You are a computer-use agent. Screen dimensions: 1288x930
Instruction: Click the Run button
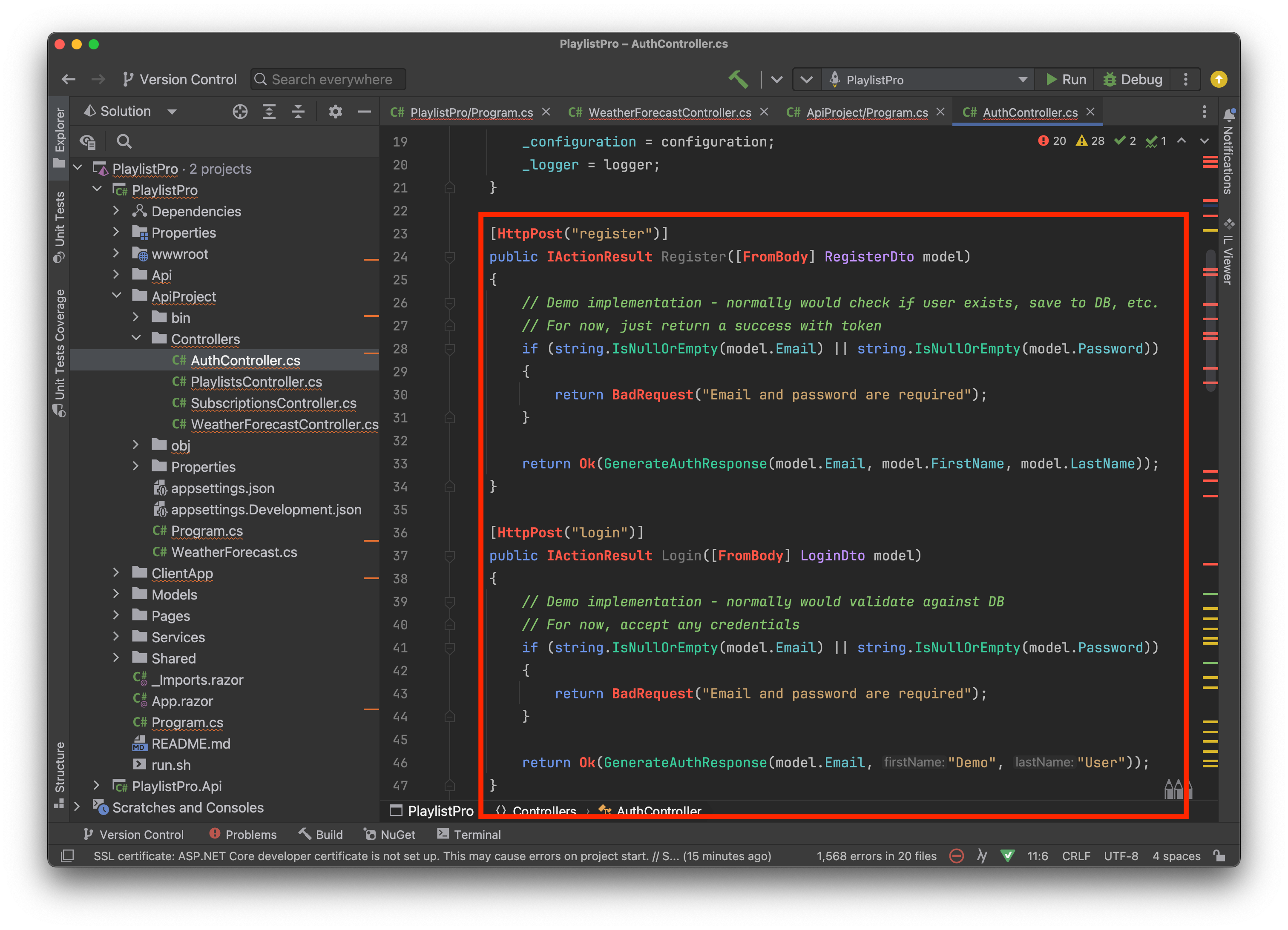point(1066,80)
